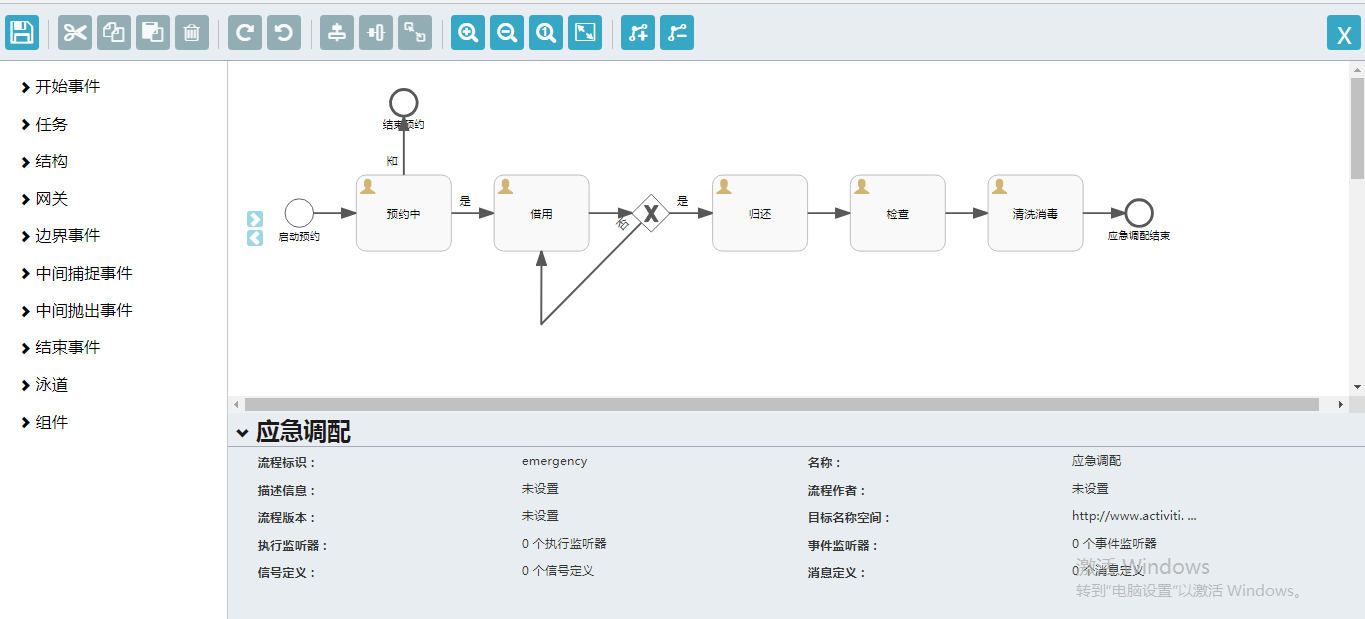Click the redo arrow icon in the toolbar
Screen dimensions: 1365x619
coord(245,32)
